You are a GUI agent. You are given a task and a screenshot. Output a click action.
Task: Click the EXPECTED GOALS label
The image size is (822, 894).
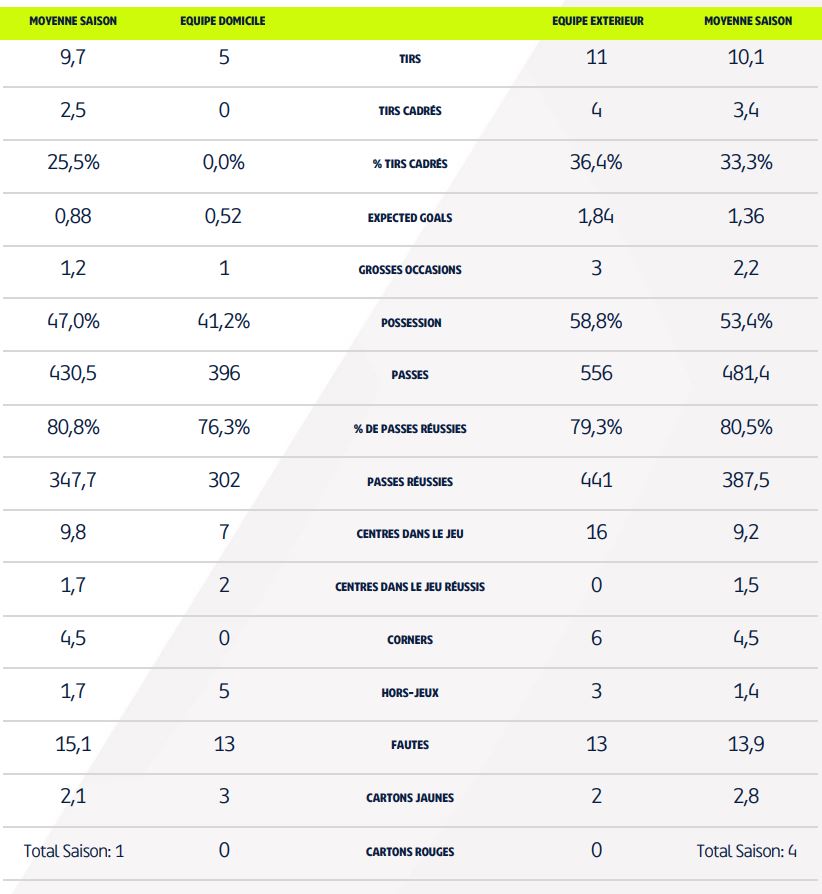(410, 217)
